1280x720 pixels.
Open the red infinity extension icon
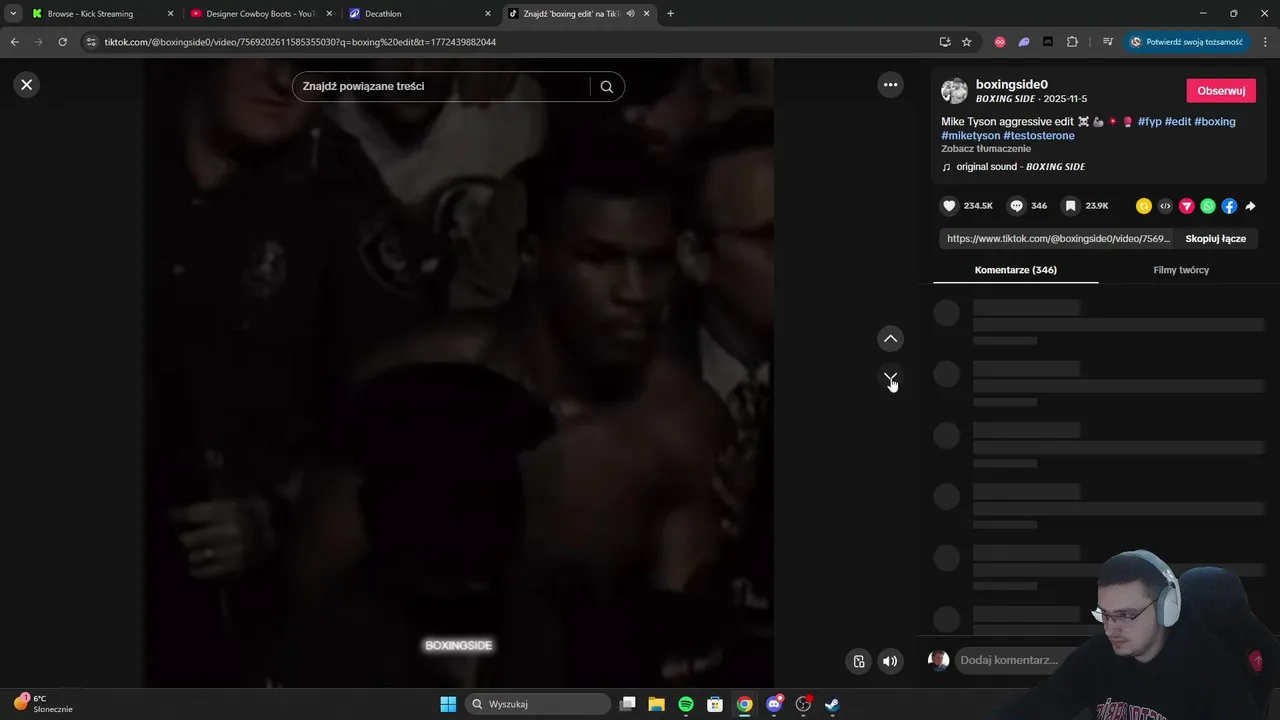pos(1000,42)
